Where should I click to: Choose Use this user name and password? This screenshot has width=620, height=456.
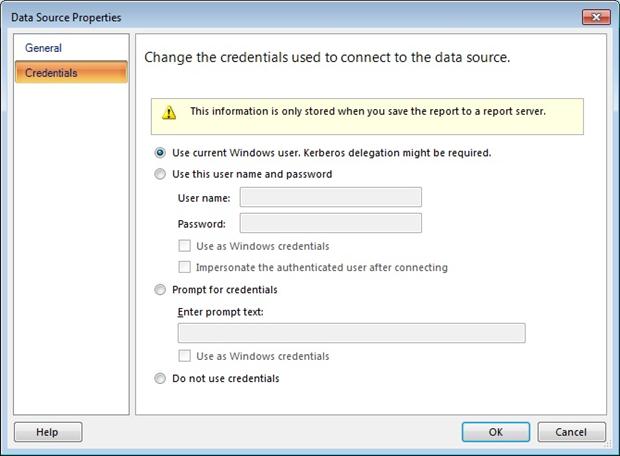(160, 174)
